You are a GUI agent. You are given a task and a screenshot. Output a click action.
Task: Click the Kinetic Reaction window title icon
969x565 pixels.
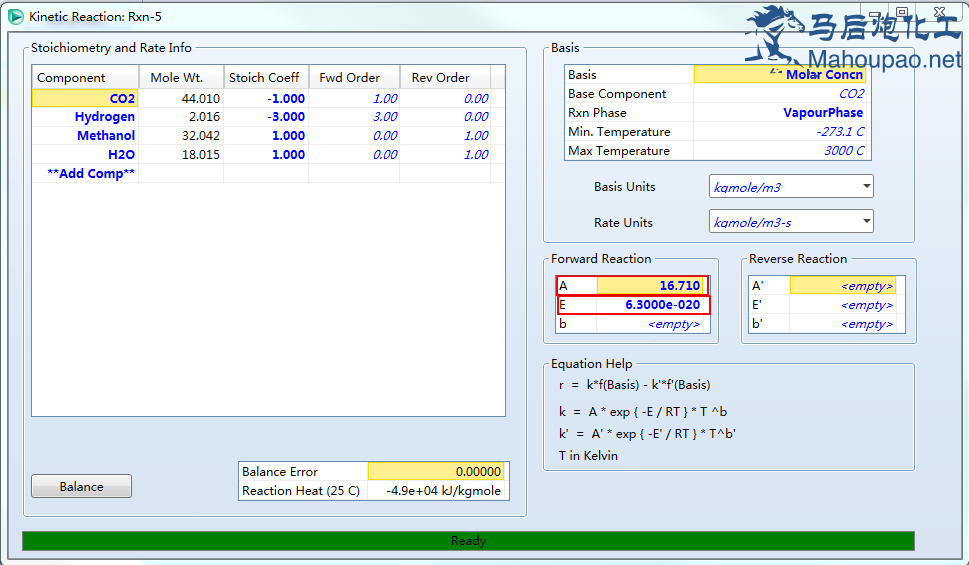click(16, 16)
